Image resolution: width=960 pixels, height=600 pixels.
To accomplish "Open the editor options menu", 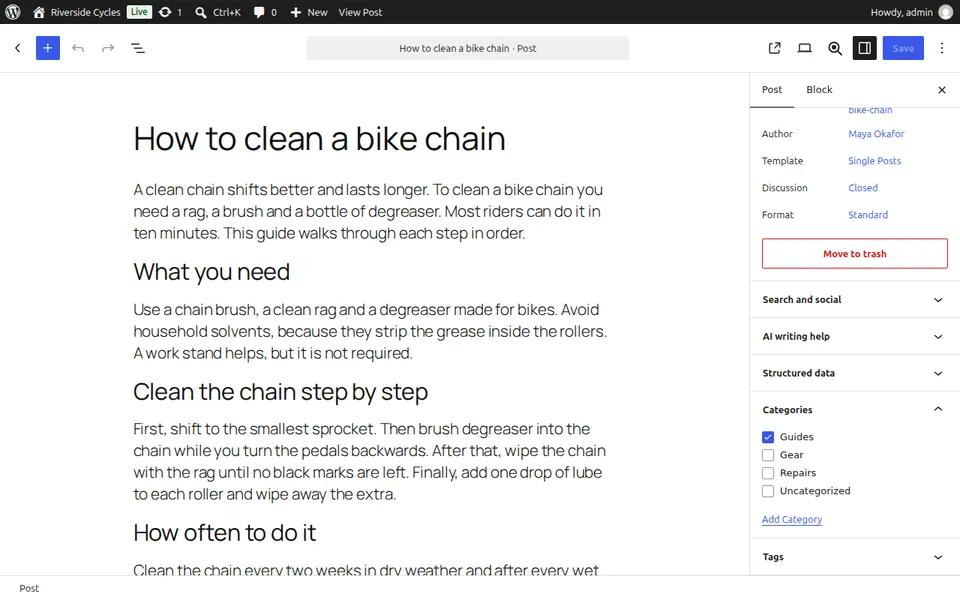I will click(942, 48).
